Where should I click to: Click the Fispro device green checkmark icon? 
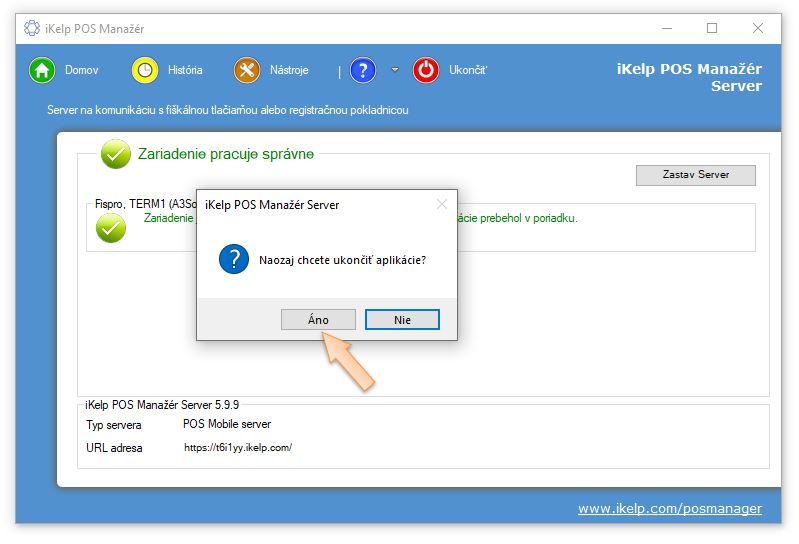pyautogui.click(x=111, y=228)
